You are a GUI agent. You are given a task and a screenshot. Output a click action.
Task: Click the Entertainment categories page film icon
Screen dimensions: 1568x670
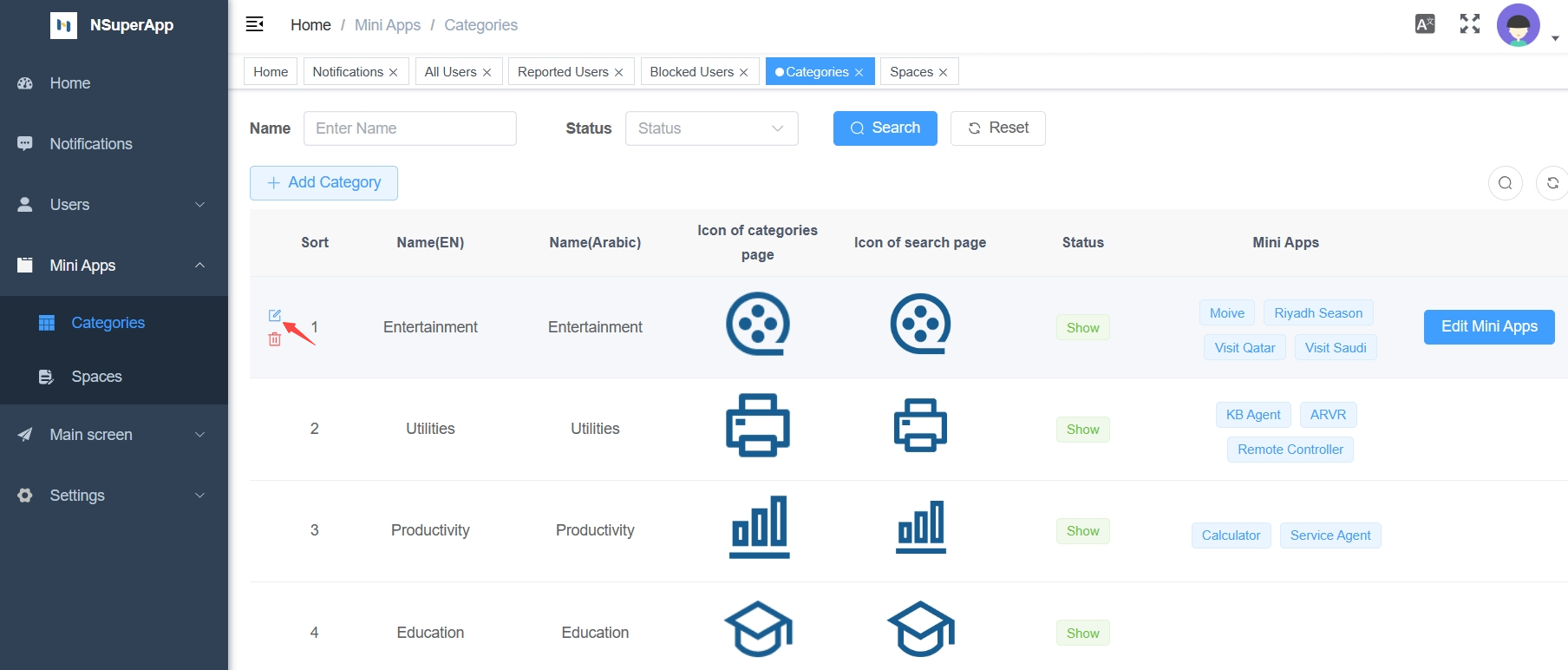(757, 325)
